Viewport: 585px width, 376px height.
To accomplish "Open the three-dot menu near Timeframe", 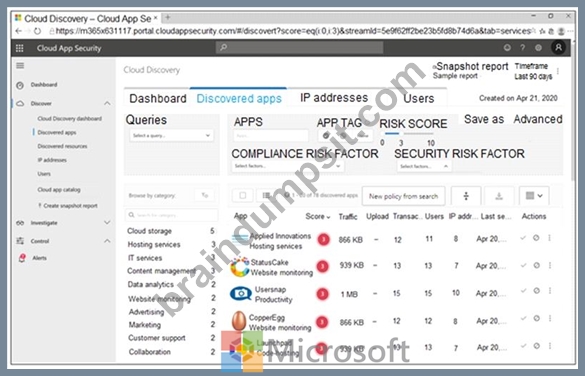I will 558,71.
